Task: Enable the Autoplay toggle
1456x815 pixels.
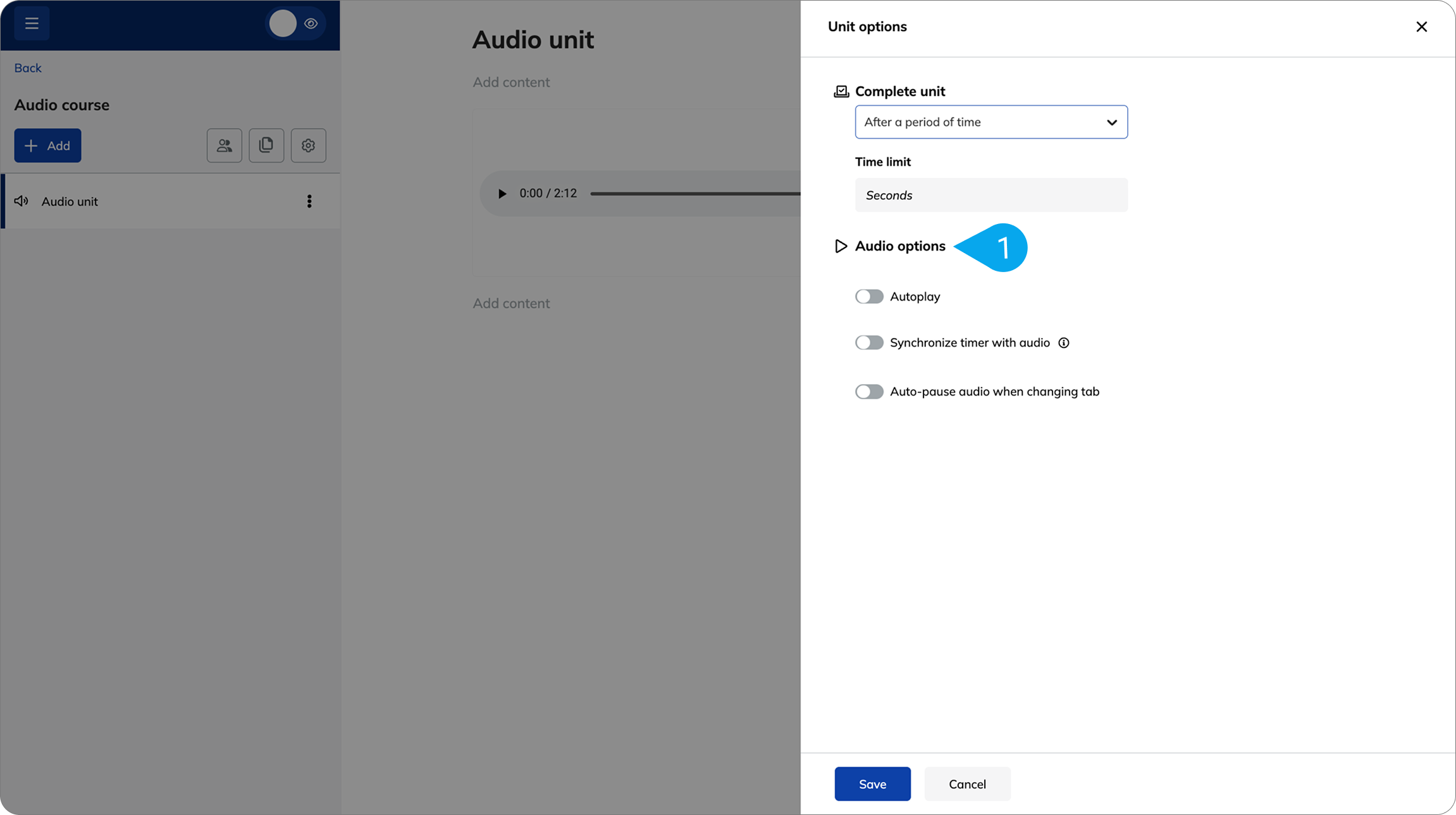Action: click(x=869, y=297)
